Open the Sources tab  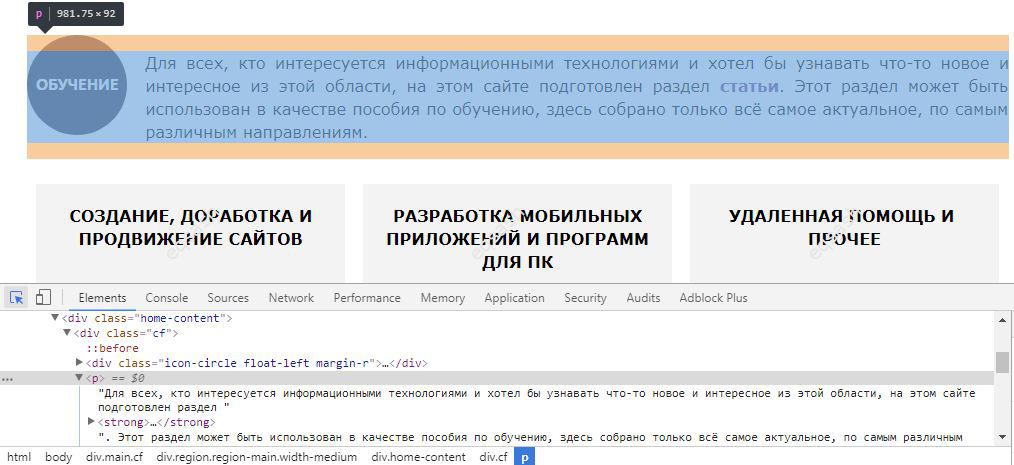228,298
